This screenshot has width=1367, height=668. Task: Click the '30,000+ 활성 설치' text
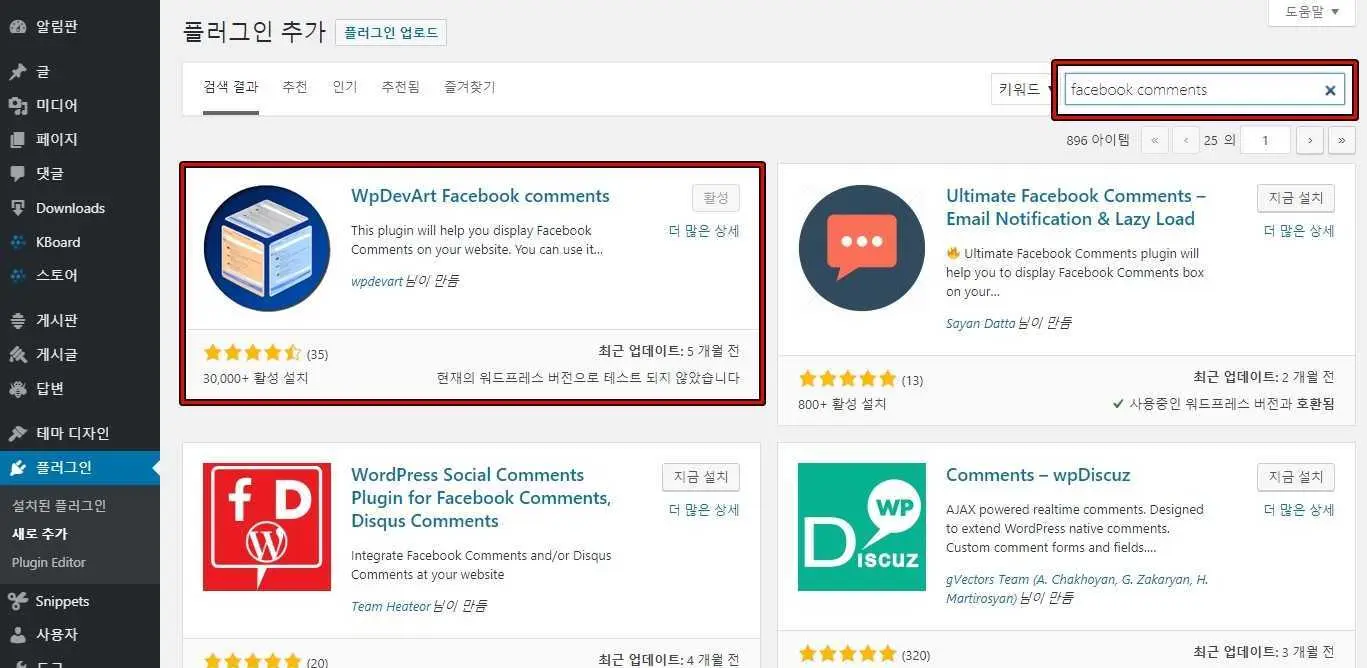[256, 378]
